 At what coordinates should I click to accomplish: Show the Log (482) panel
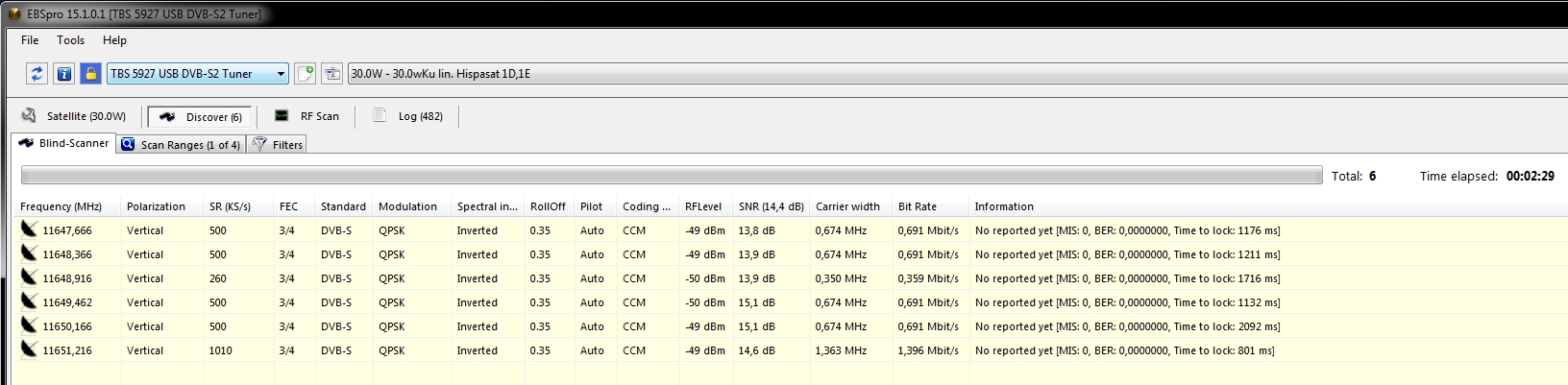tap(408, 116)
